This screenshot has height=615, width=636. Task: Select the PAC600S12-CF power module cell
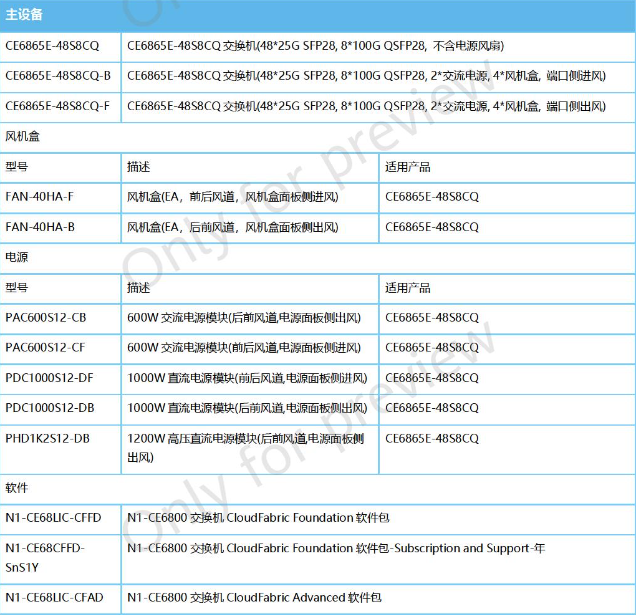pos(46,348)
